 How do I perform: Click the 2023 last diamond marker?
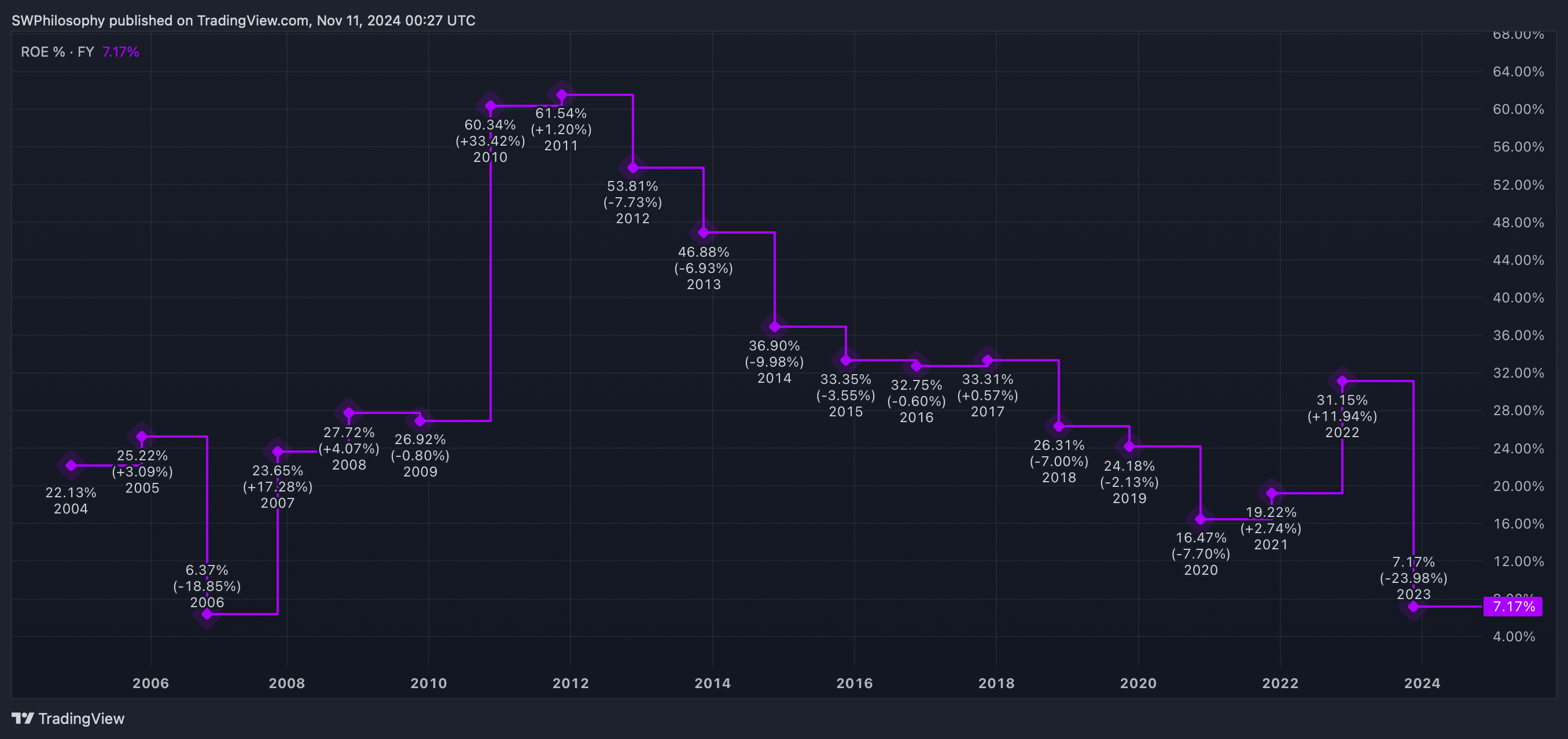[x=1414, y=607]
